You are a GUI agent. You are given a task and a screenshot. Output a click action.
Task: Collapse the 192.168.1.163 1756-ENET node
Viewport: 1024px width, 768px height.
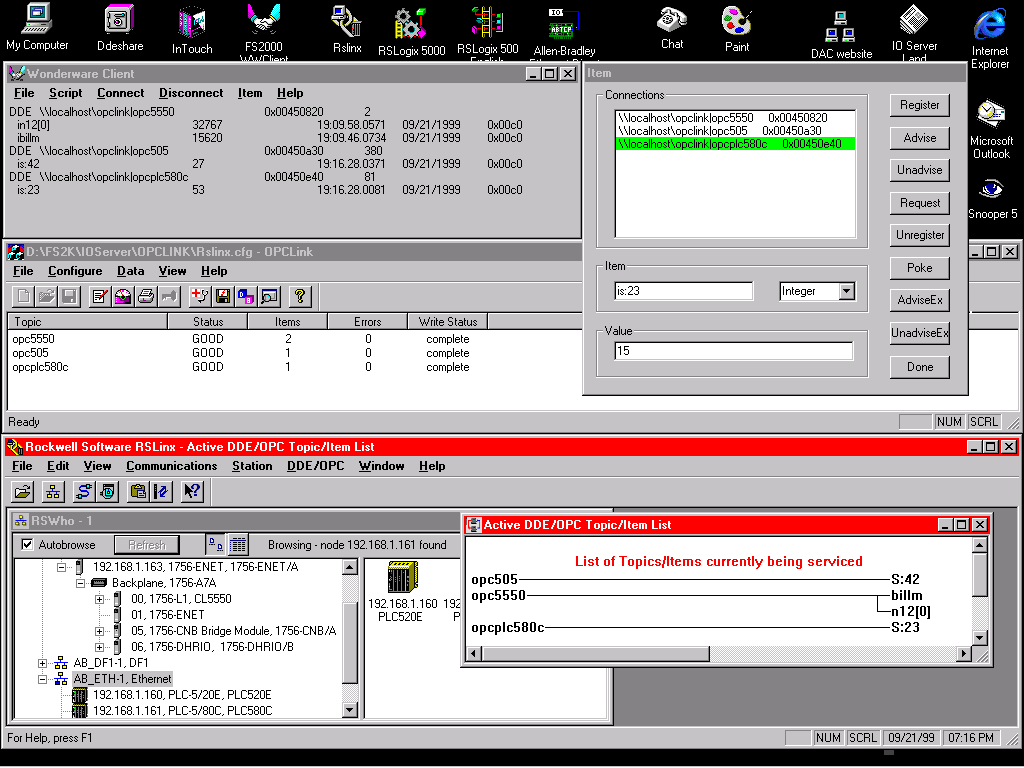tap(61, 567)
